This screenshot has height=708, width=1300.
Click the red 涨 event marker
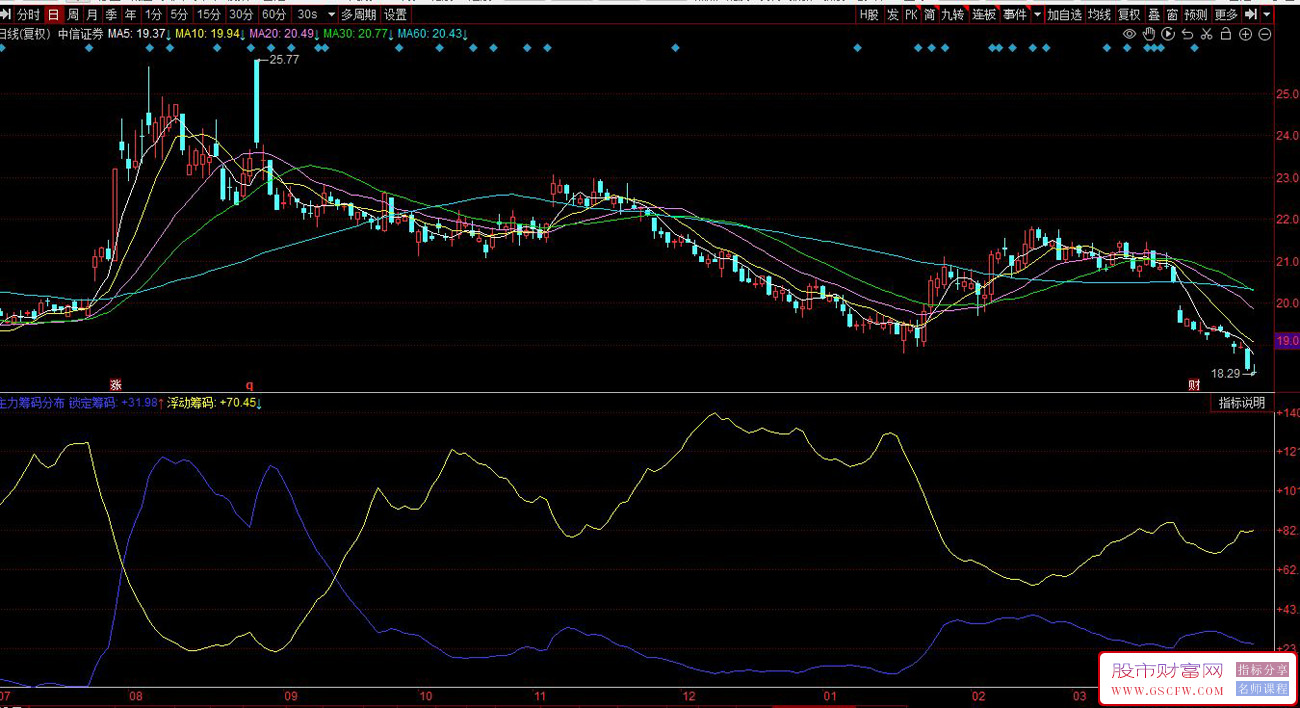[115, 384]
